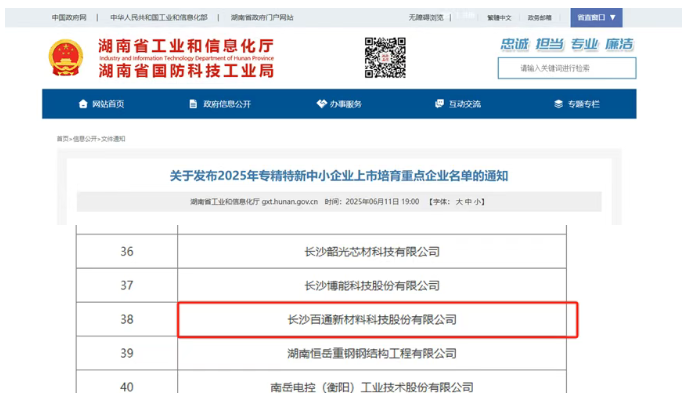Click the document icon beside 政府信息公开
Viewport: 691px width, 409px height.
(193, 104)
